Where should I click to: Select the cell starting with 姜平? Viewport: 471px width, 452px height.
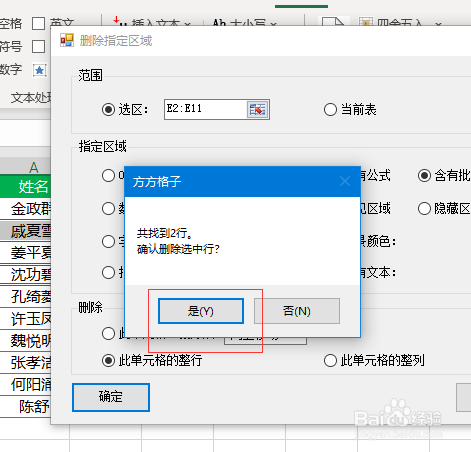[x=25, y=252]
